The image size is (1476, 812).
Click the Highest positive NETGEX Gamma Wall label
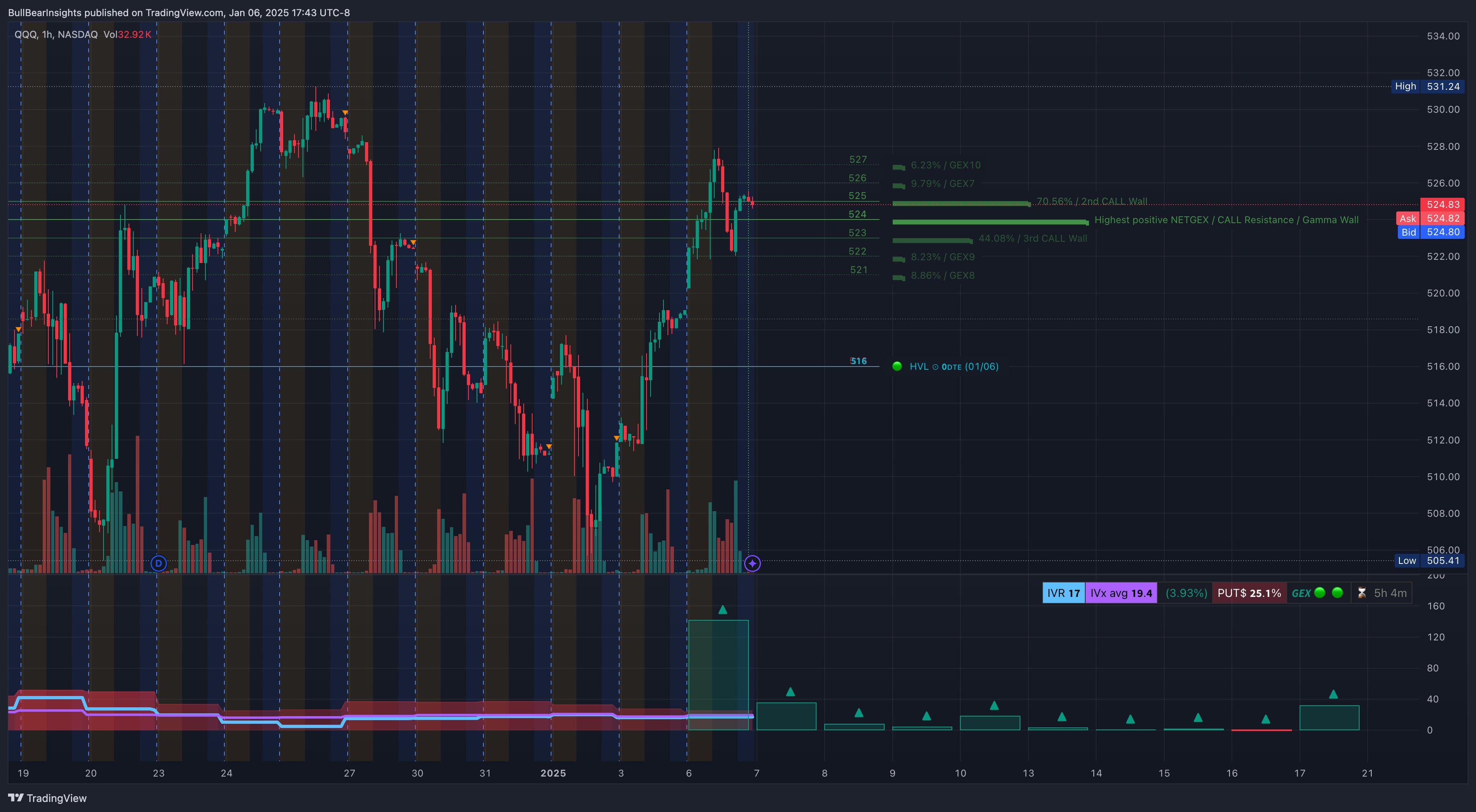point(1226,220)
